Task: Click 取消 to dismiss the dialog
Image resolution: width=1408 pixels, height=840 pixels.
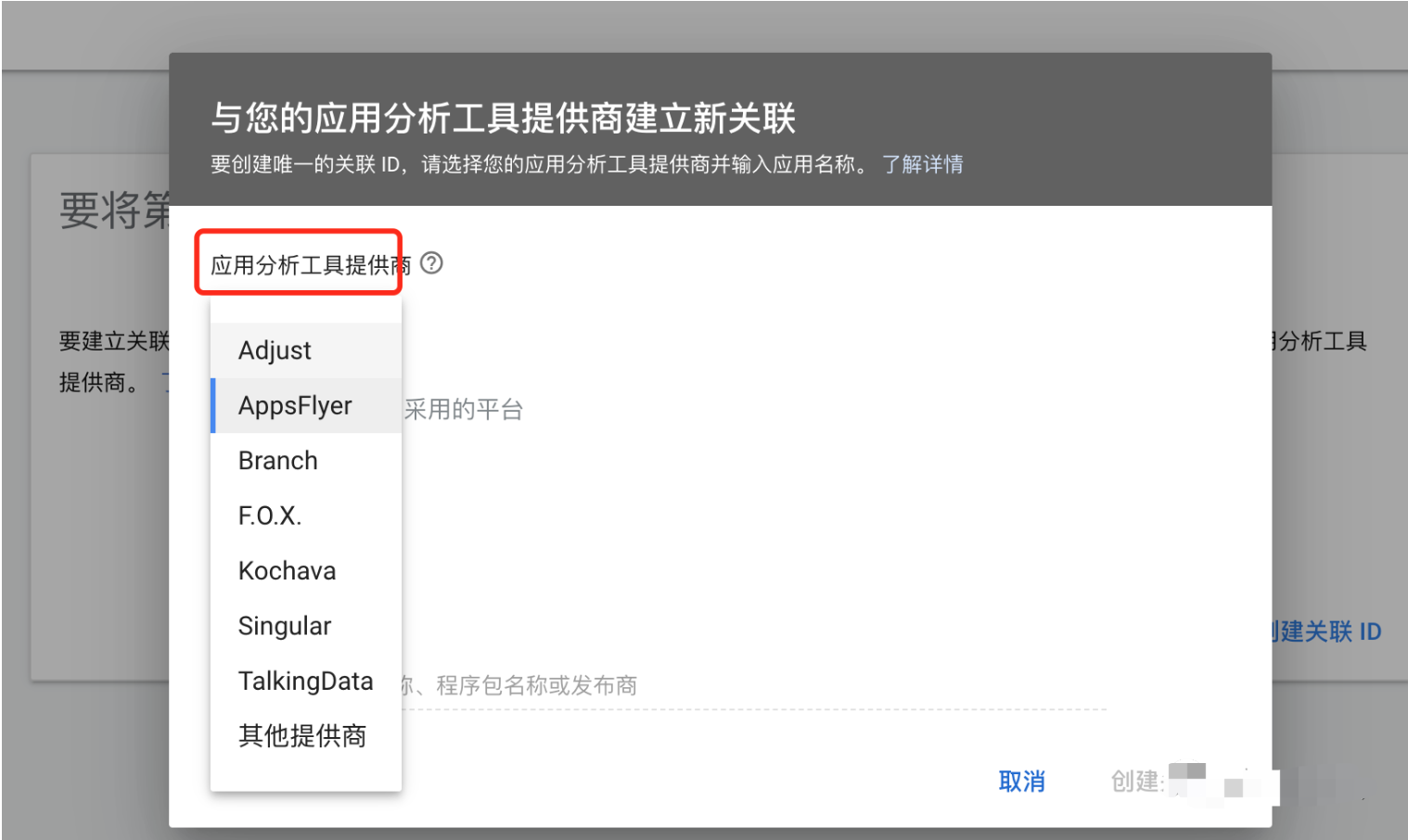Action: coord(1021,782)
